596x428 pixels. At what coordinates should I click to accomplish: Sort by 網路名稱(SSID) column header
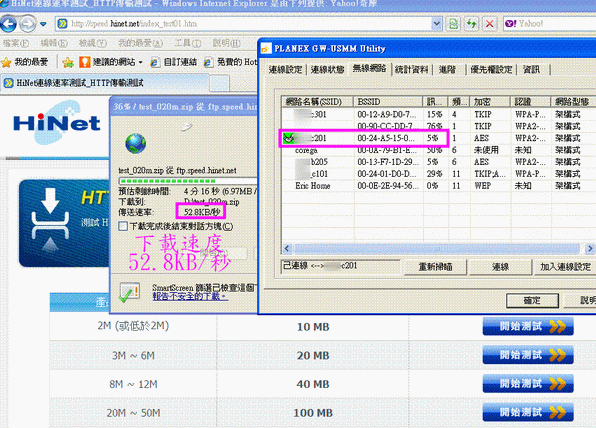point(318,102)
